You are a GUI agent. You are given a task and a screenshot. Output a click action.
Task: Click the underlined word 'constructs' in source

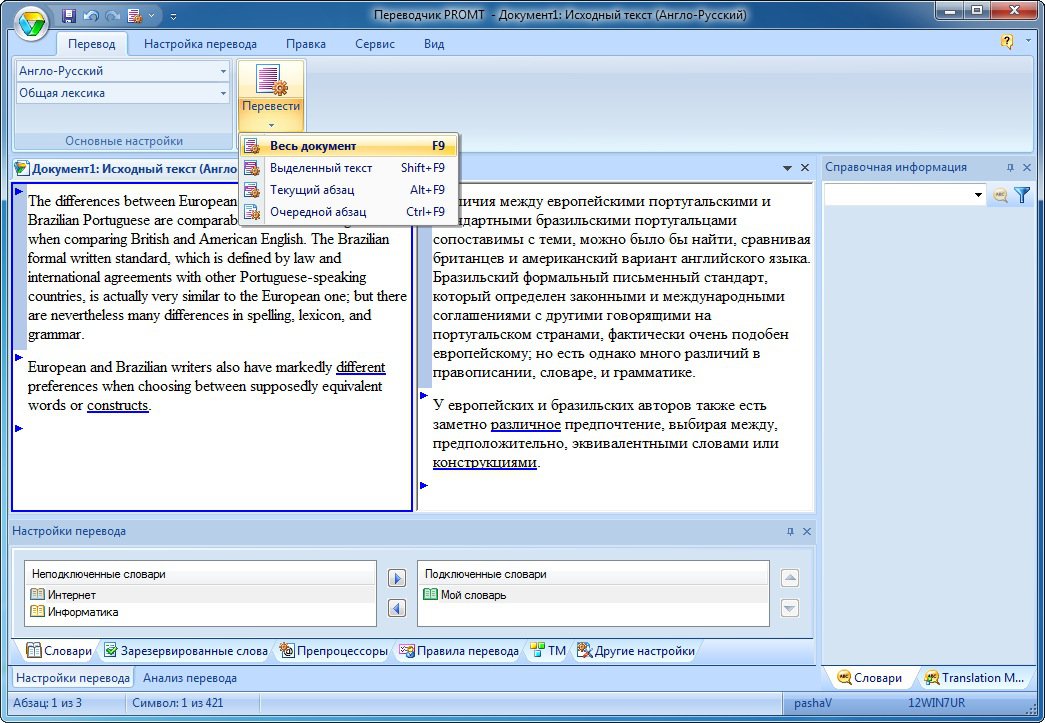point(117,405)
